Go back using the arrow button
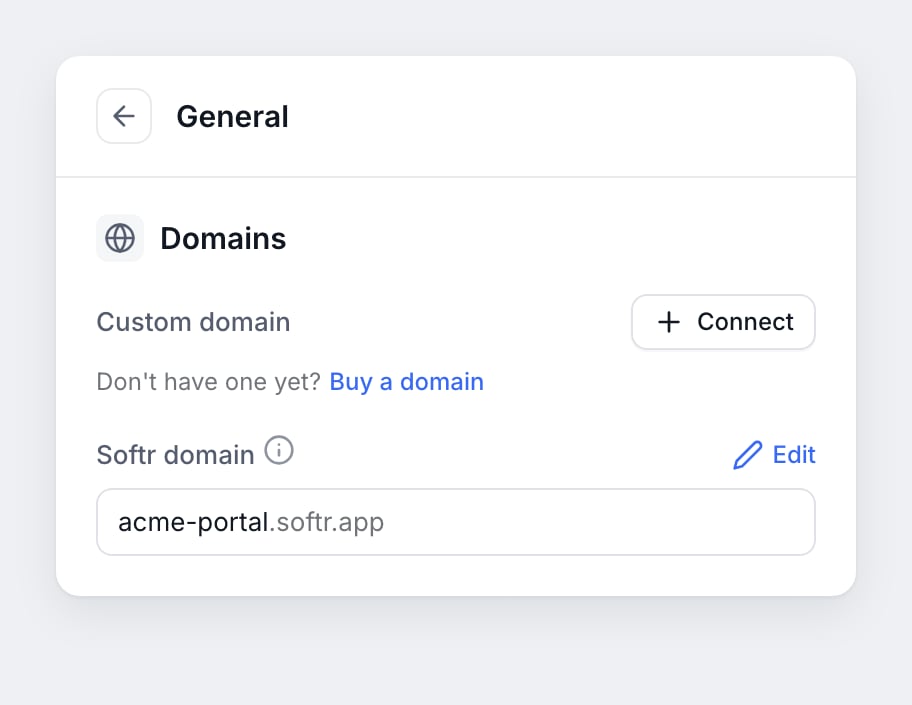This screenshot has height=705, width=912. coord(124,116)
